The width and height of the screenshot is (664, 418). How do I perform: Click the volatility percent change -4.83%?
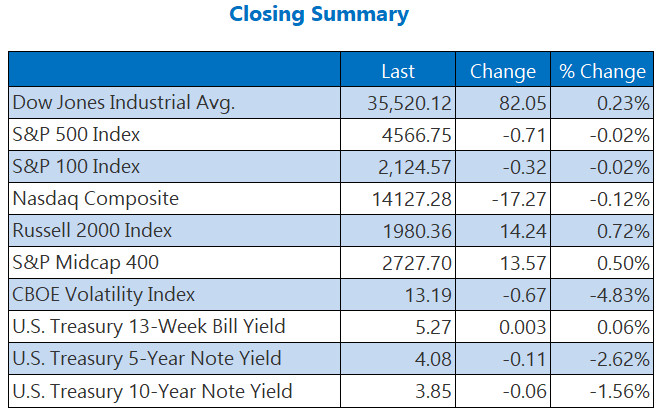[618, 295]
